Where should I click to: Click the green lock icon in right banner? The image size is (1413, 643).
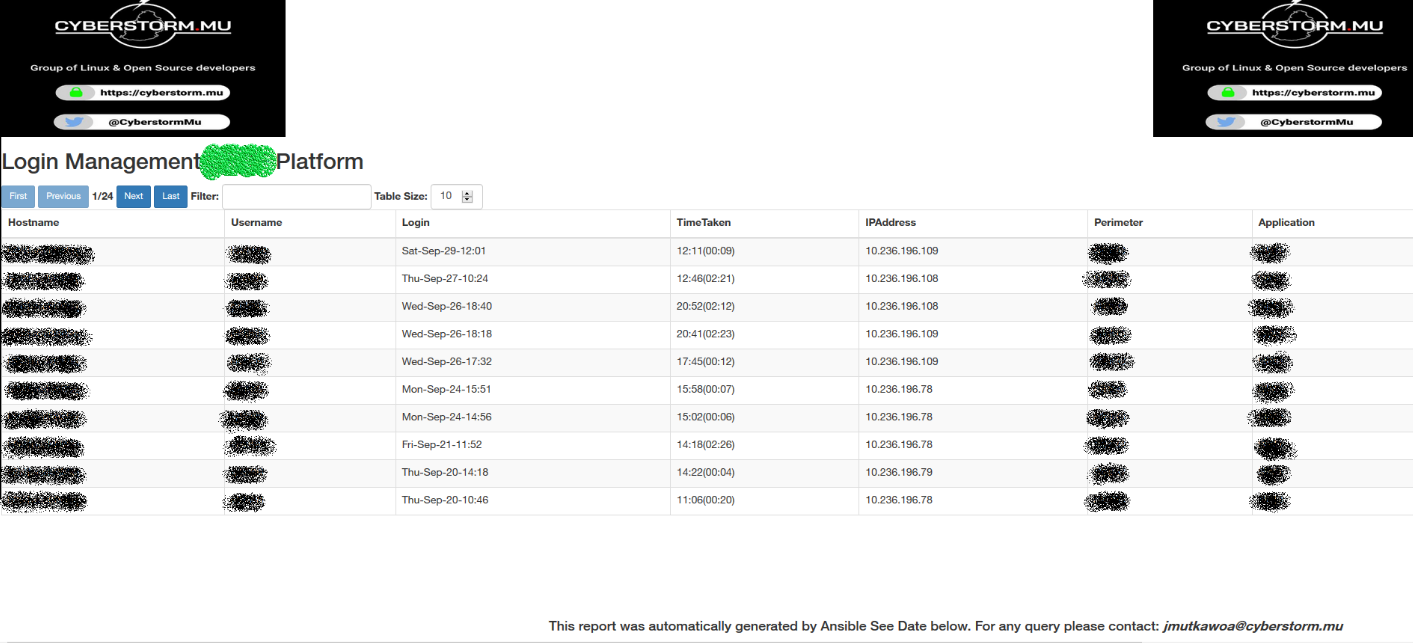(x=1228, y=93)
